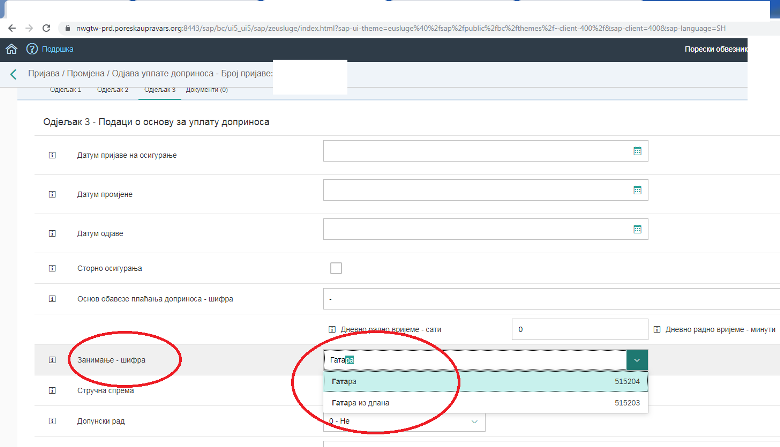Viewport: 780px width, 447px height.
Task: Click info icon beside Занимање - шифра
Action: pyautogui.click(x=51, y=360)
